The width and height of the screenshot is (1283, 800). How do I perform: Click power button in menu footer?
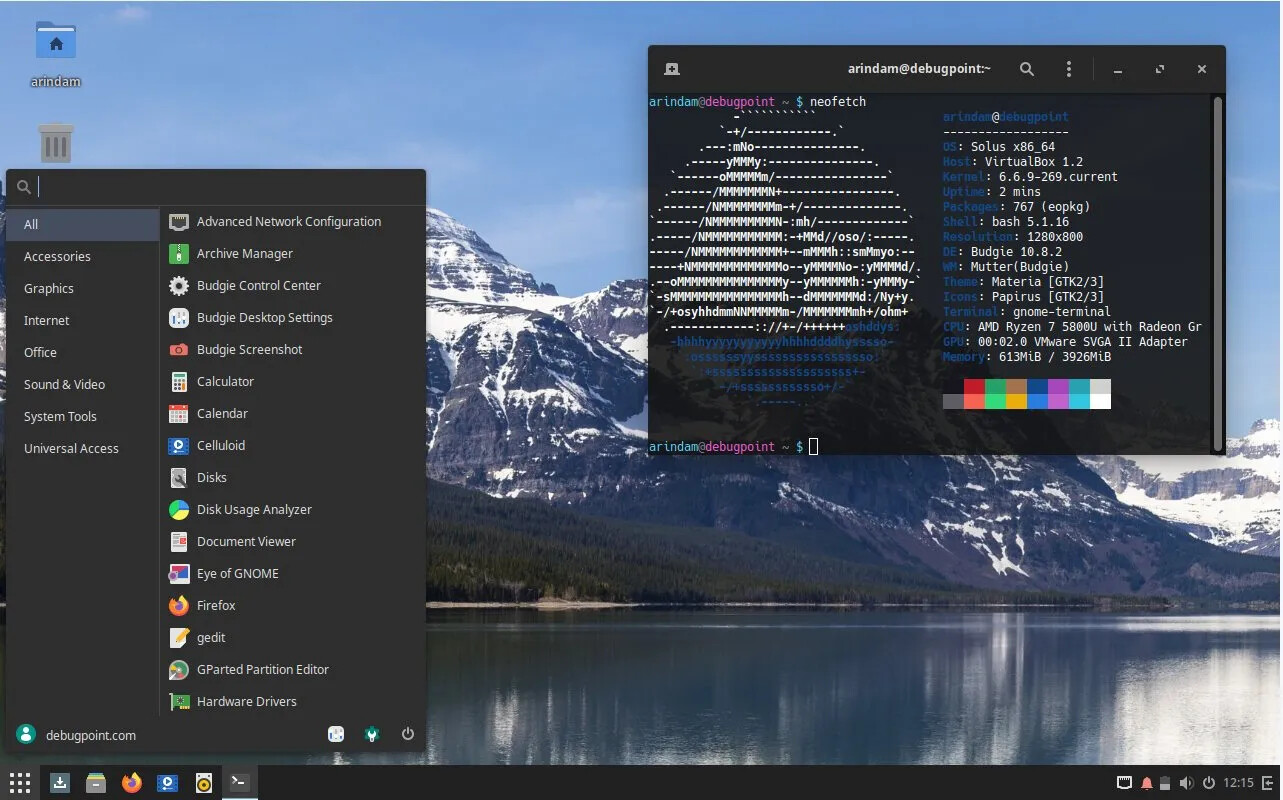(408, 734)
